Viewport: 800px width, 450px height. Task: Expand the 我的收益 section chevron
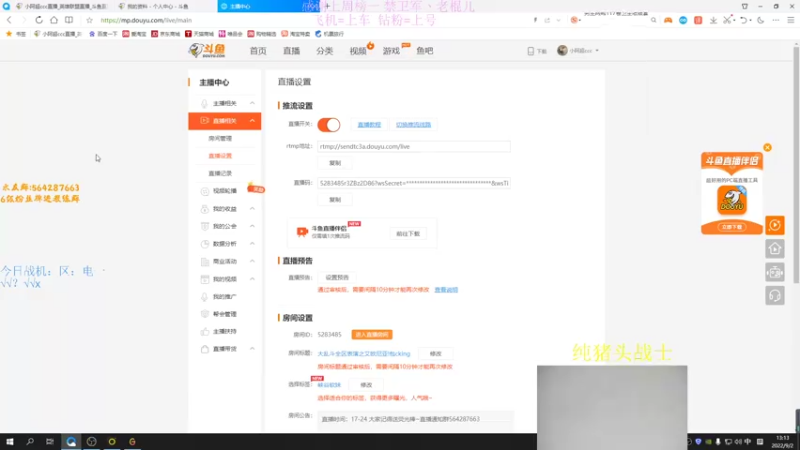[x=252, y=209]
